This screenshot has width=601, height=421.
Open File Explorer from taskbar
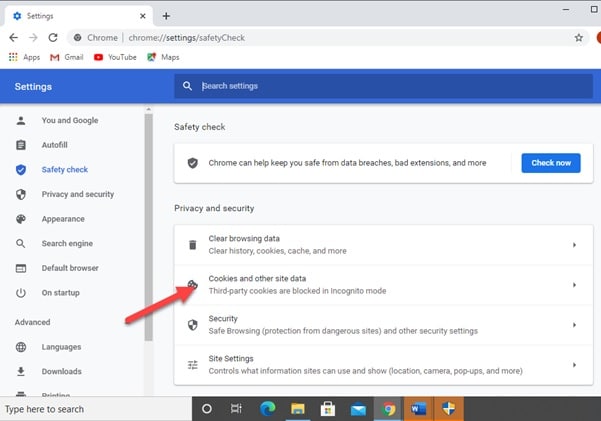coord(297,409)
